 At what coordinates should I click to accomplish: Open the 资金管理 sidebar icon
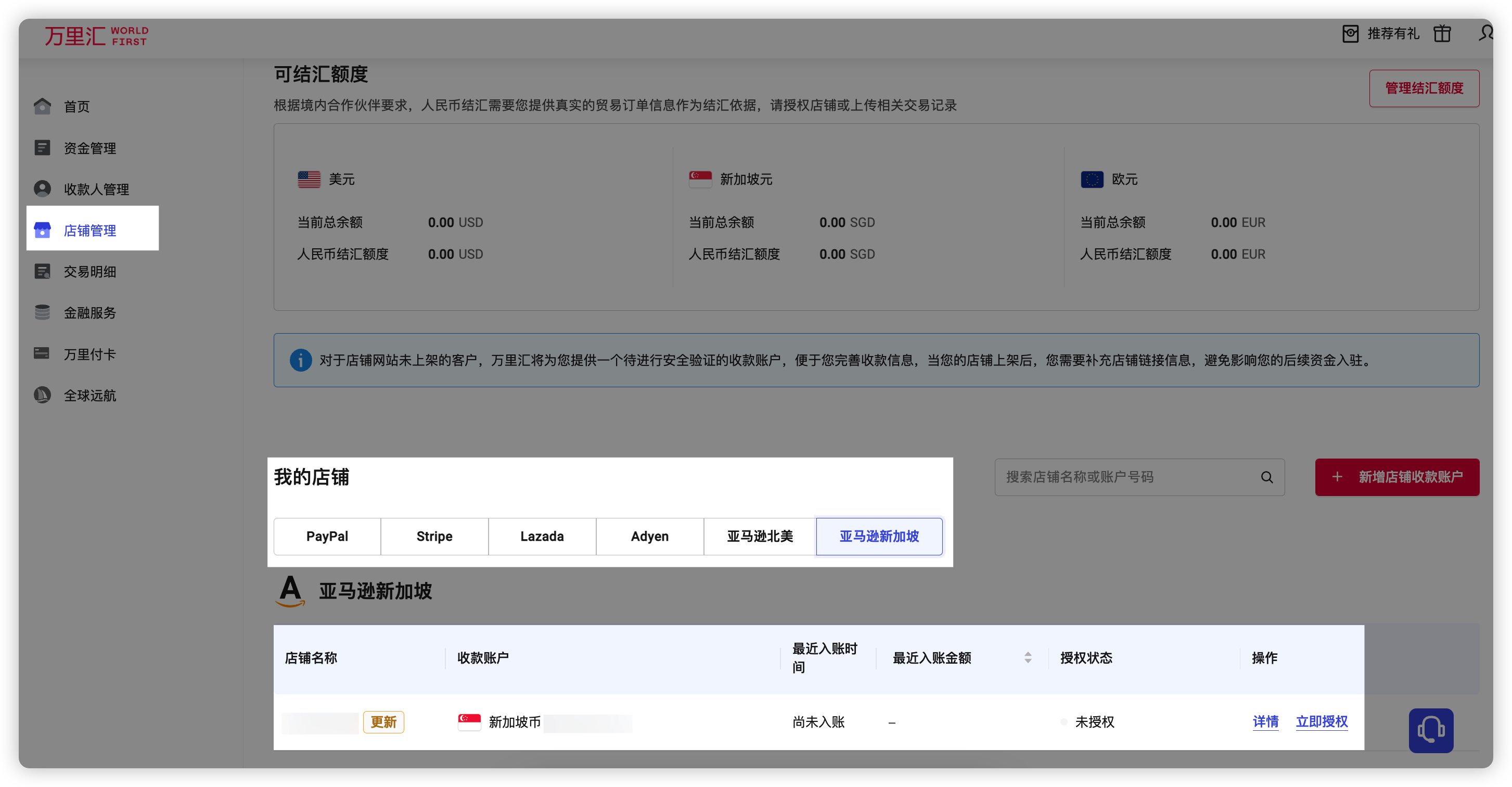pyautogui.click(x=42, y=147)
